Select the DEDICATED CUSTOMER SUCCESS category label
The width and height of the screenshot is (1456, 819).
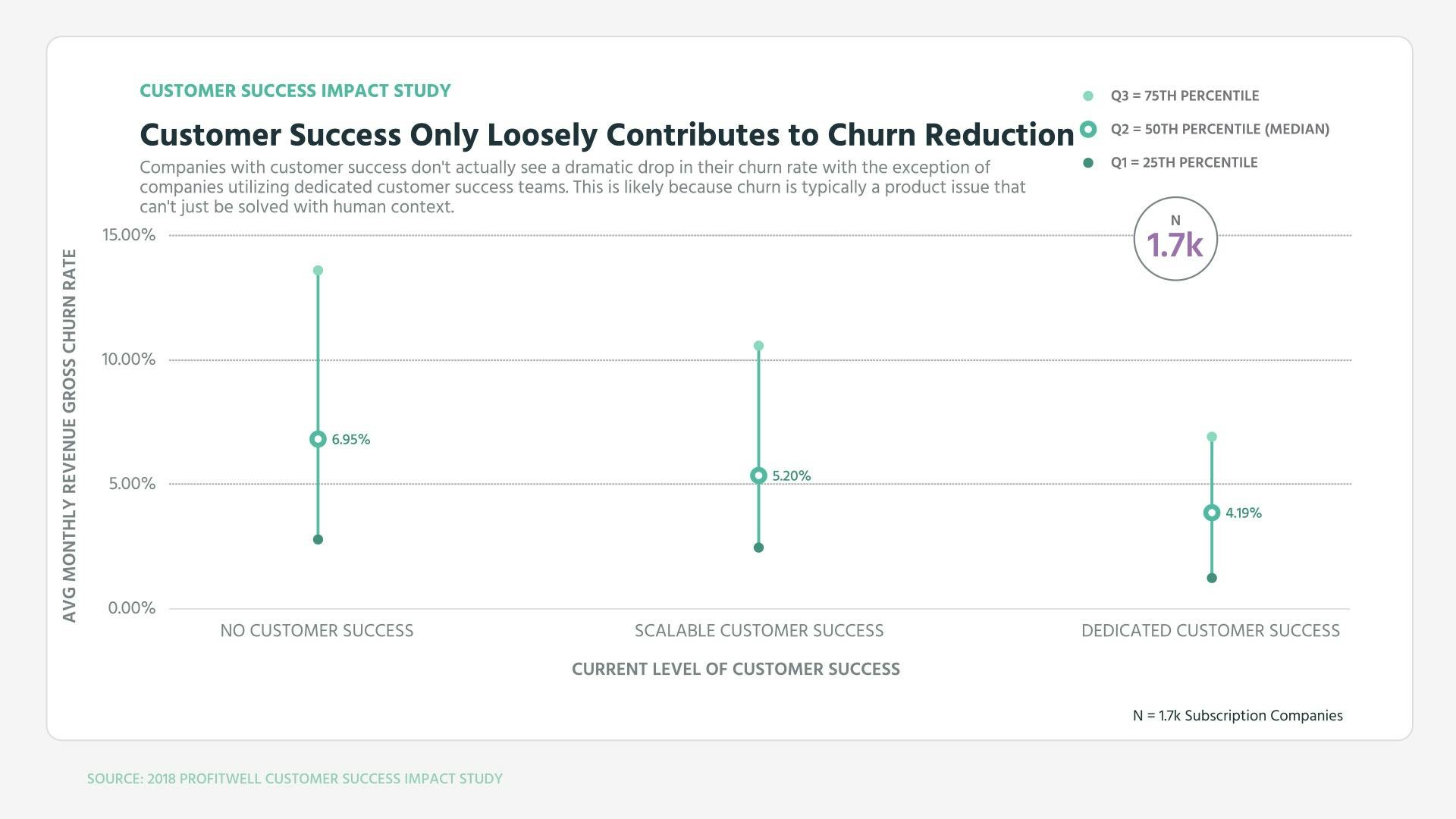tap(1211, 630)
